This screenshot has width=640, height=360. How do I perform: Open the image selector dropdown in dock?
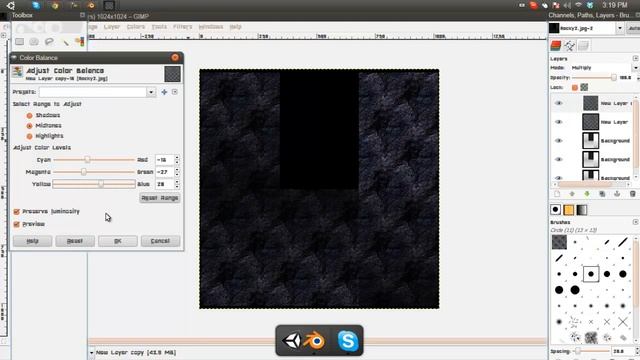[x=620, y=28]
